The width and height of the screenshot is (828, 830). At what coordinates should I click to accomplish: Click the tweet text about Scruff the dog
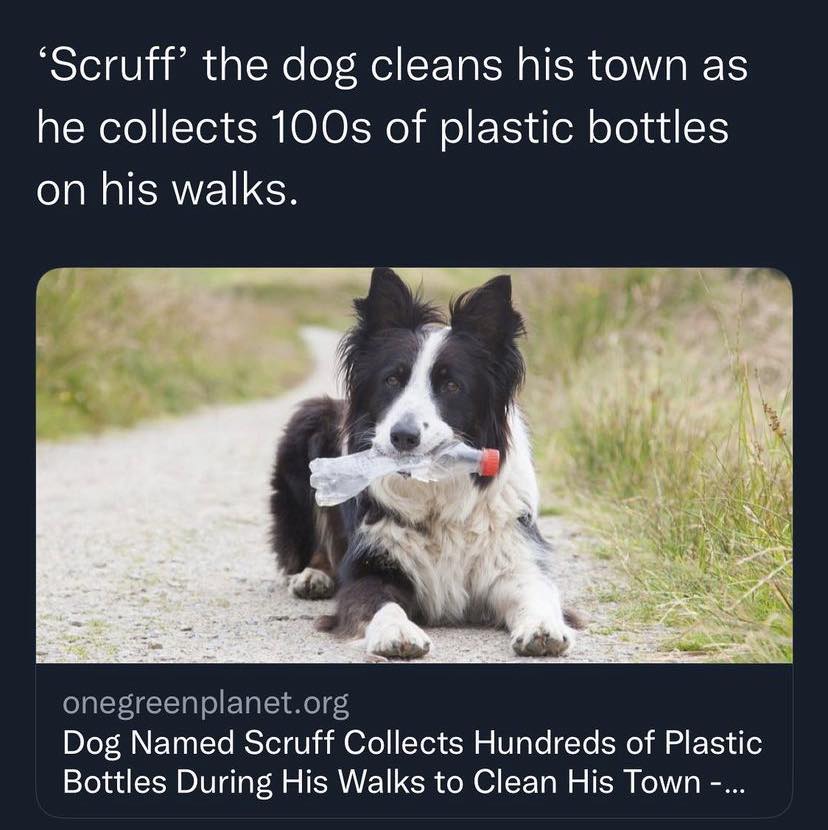click(392, 128)
